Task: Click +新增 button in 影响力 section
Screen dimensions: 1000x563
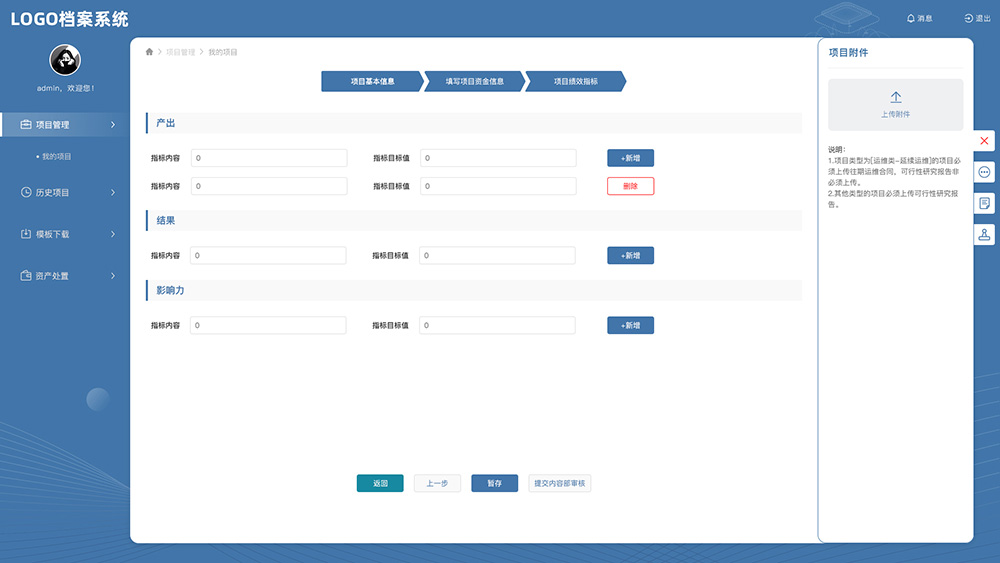Action: click(x=630, y=325)
